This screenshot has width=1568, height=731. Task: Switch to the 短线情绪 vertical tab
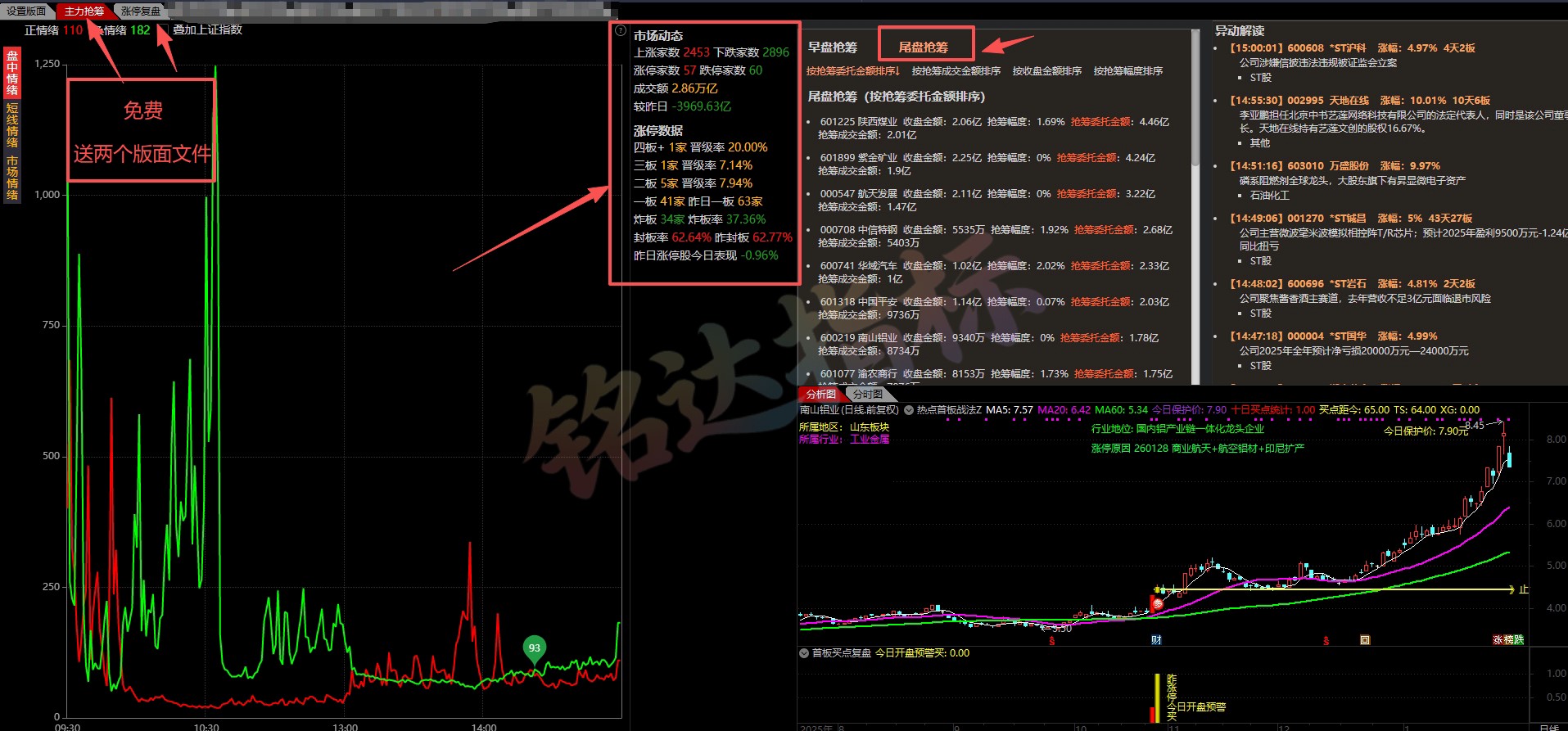click(x=12, y=126)
